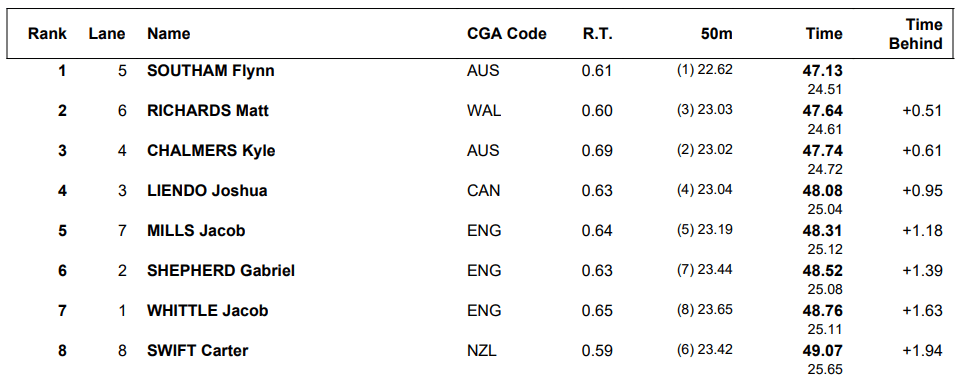
Task: Click the CGA Code column header
Action: 507,34
